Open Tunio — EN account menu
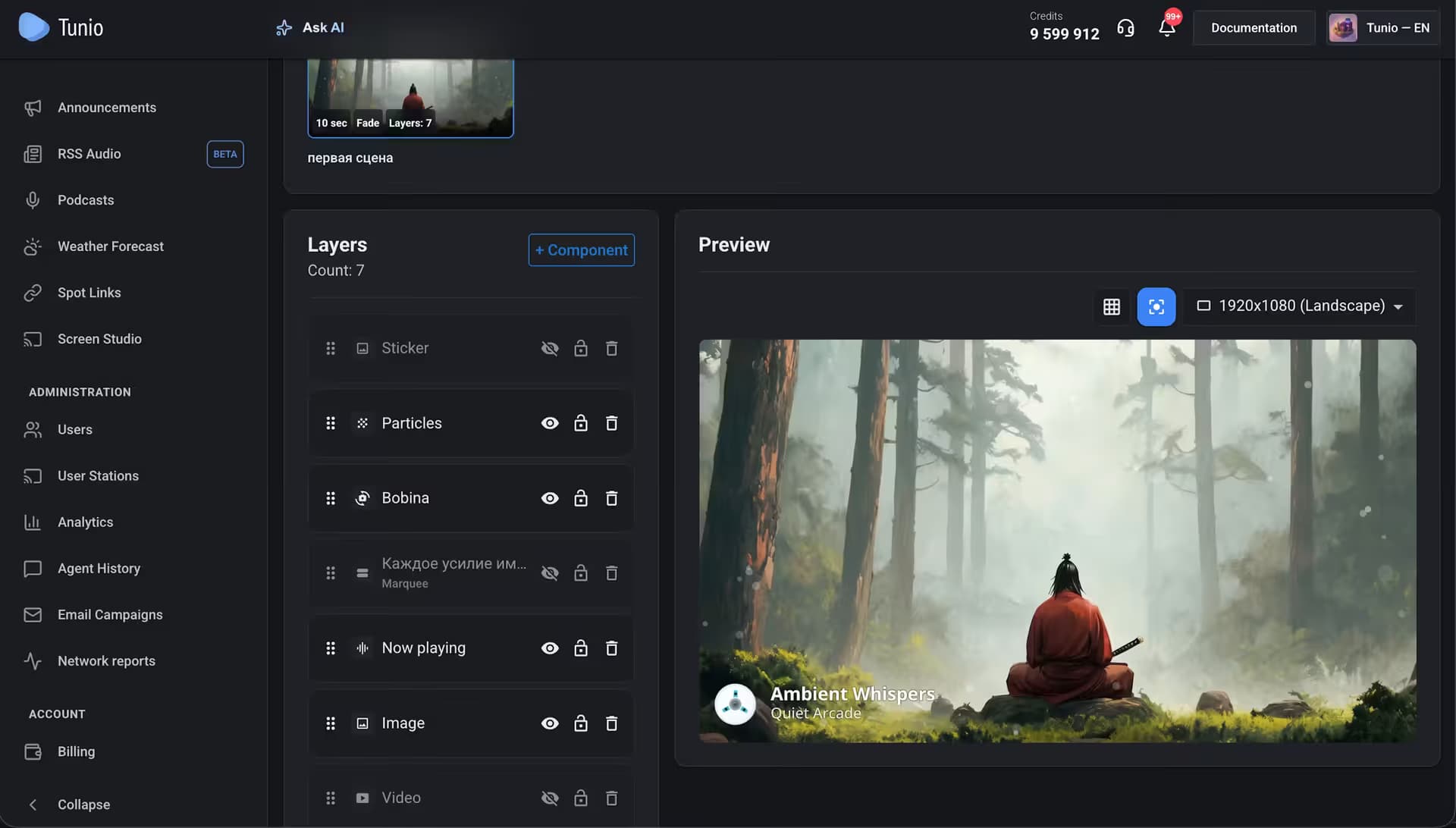The height and width of the screenshot is (828, 1456). point(1382,28)
